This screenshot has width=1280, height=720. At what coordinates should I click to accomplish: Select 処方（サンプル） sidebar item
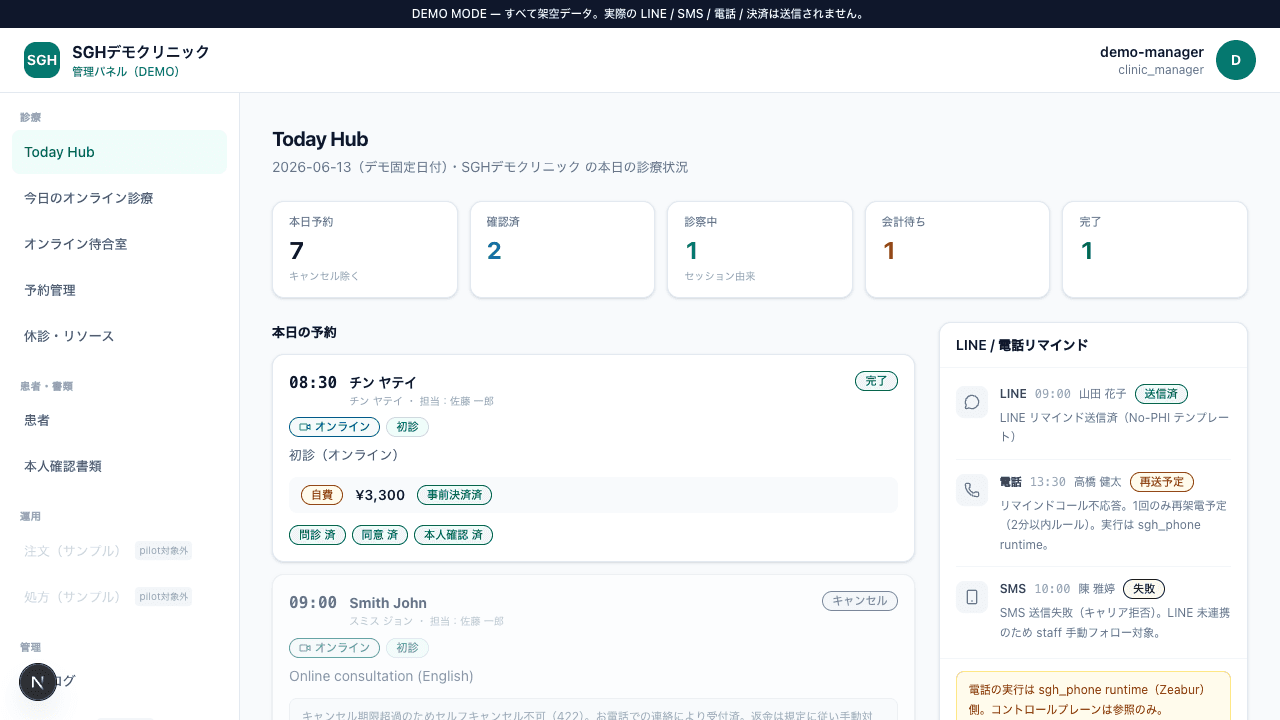click(x=119, y=597)
